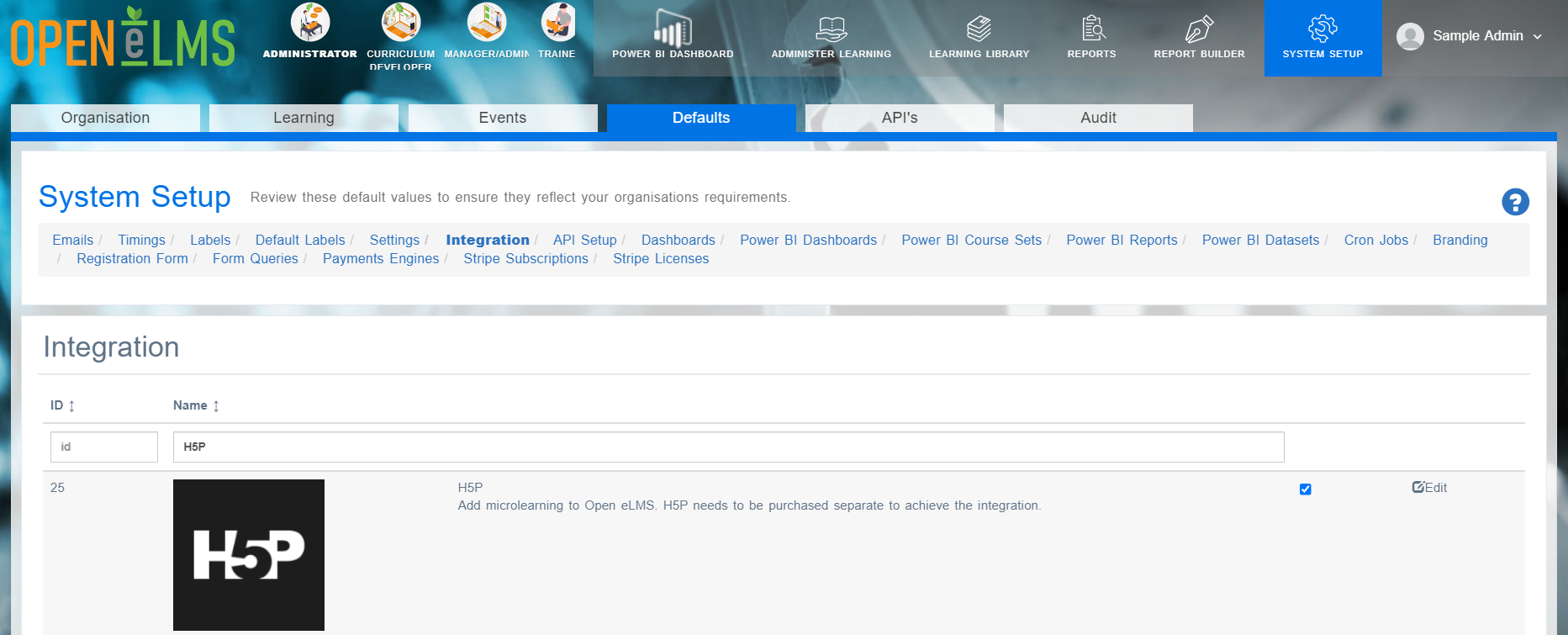The image size is (1568, 635).
Task: Open the Payments Engines link
Action: [x=381, y=259]
